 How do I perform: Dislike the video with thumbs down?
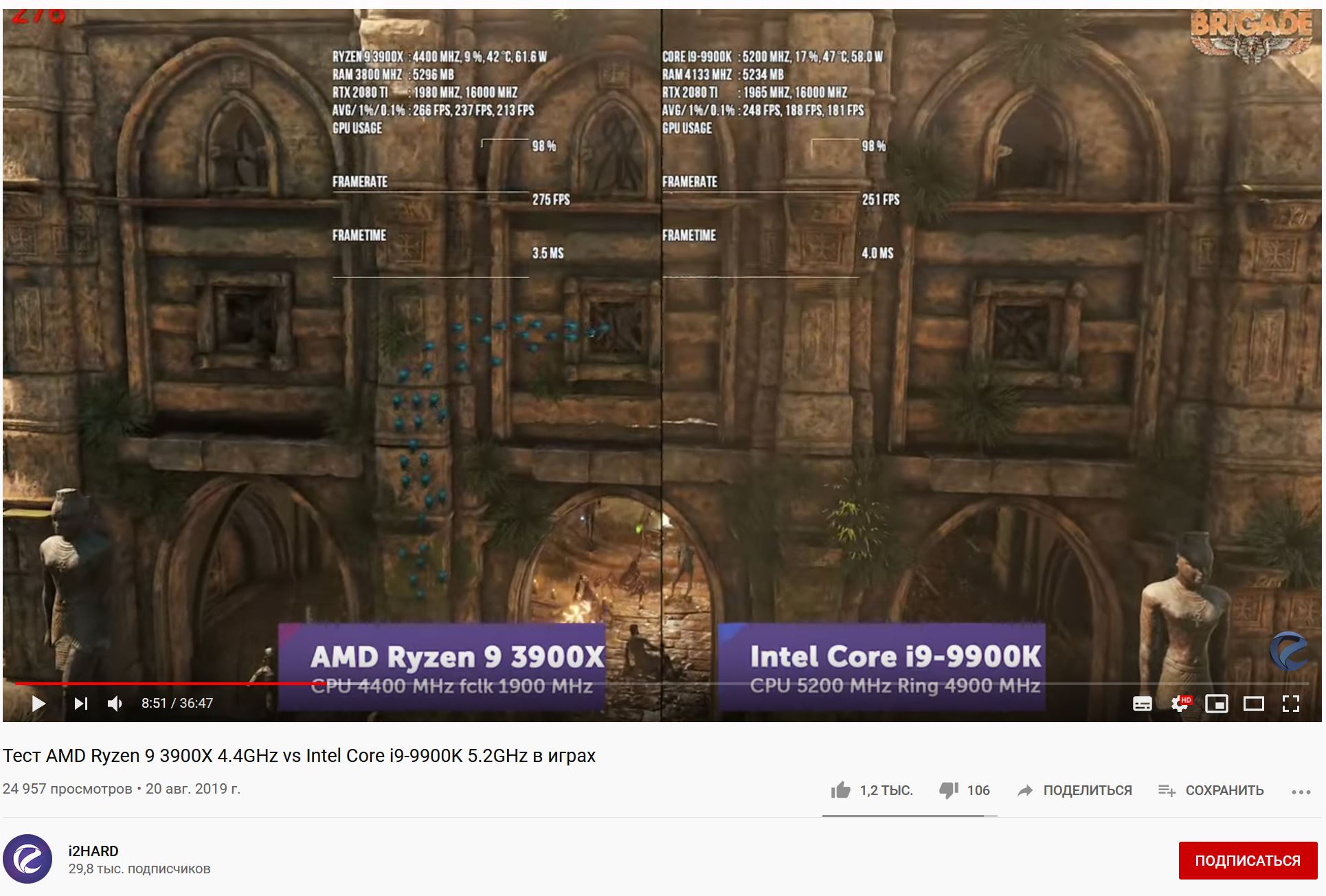point(949,790)
